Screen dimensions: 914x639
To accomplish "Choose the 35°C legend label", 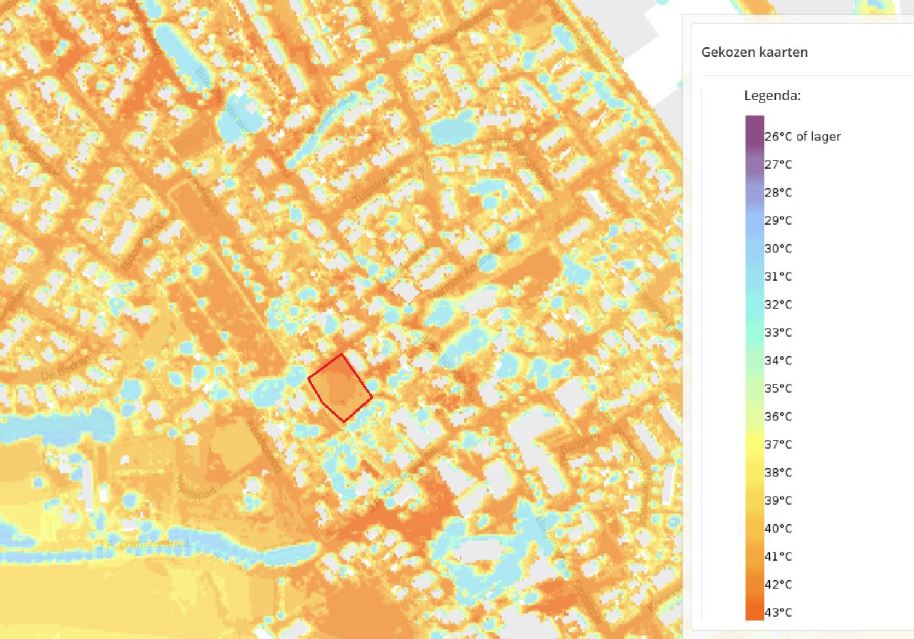I will (x=778, y=388).
